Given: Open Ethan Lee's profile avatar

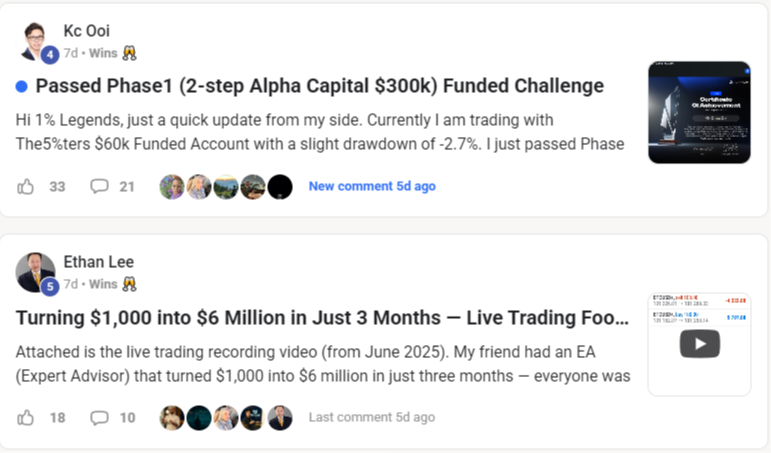Looking at the screenshot, I should coord(36,272).
